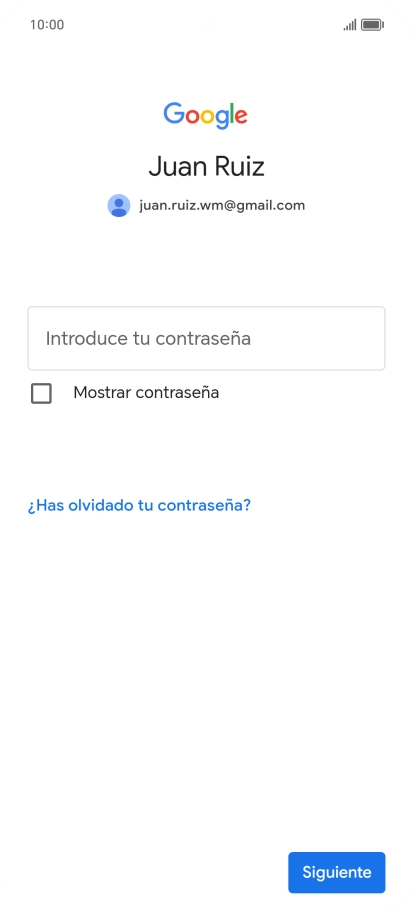Tap the placeholder text Introduce tu contraseña

pos(148,338)
